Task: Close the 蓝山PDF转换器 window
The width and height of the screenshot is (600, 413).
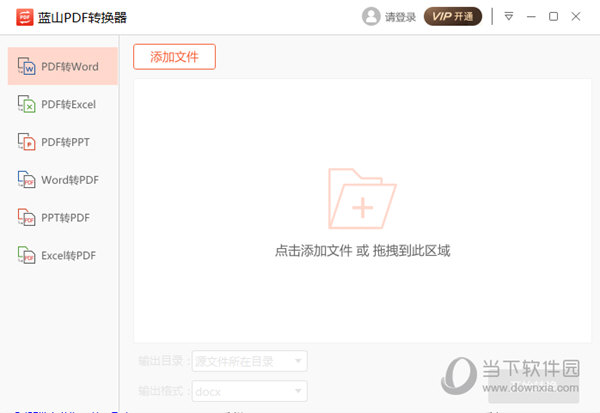Action: [577, 17]
